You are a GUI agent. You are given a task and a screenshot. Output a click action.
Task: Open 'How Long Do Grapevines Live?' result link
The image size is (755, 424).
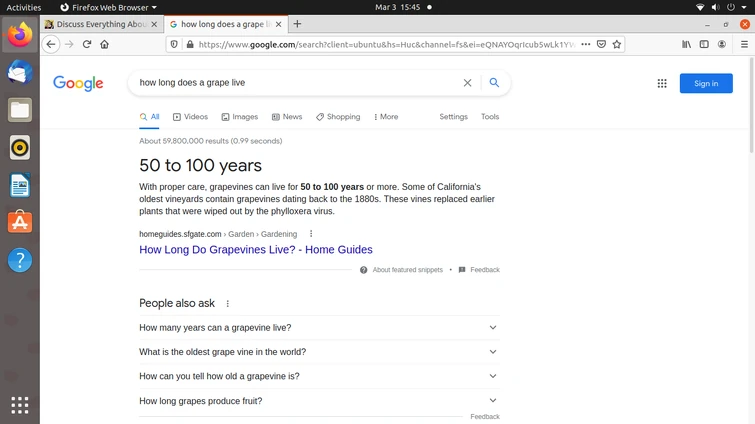pyautogui.click(x=256, y=250)
